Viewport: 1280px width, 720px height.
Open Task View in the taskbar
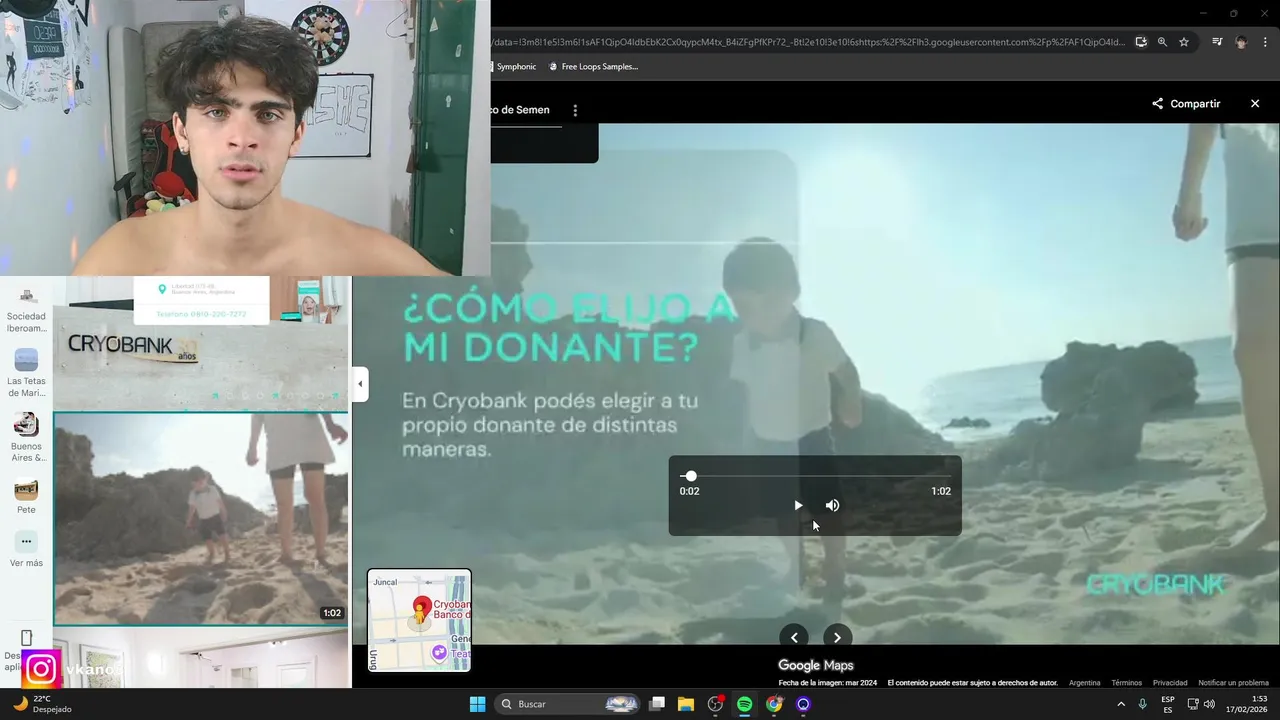coord(657,704)
